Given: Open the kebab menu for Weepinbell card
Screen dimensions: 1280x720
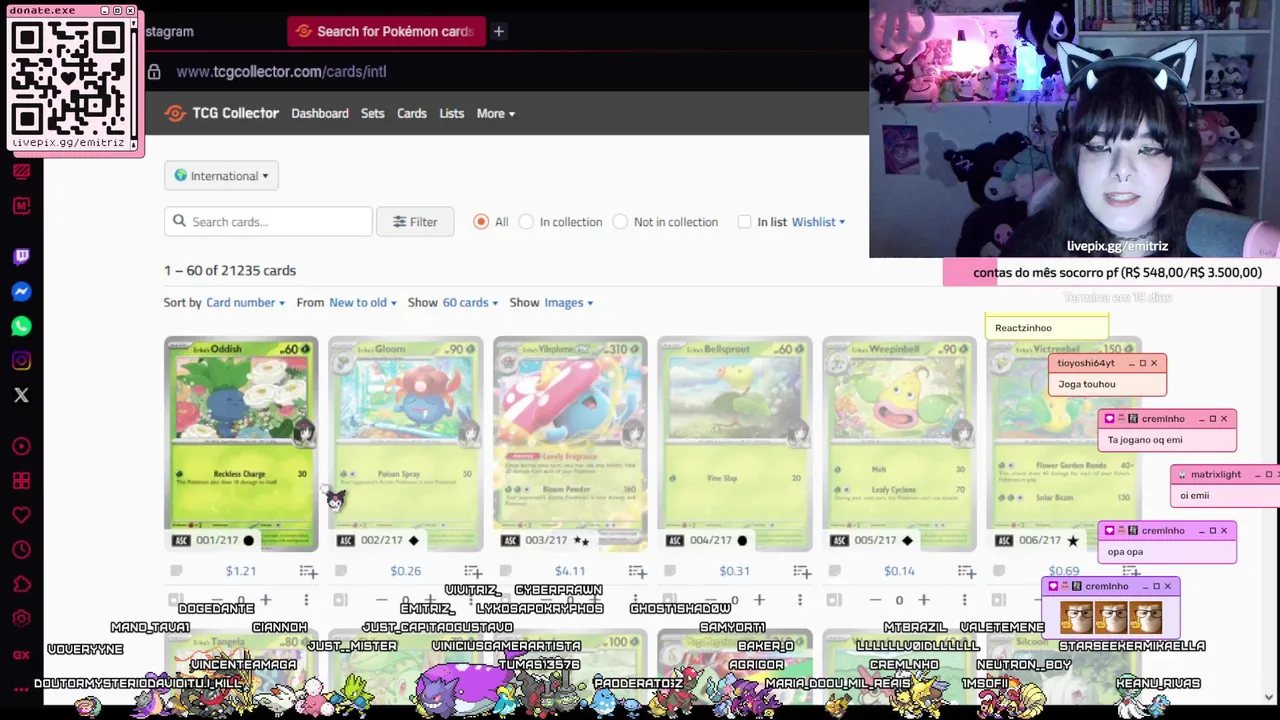Looking at the screenshot, I should [964, 600].
